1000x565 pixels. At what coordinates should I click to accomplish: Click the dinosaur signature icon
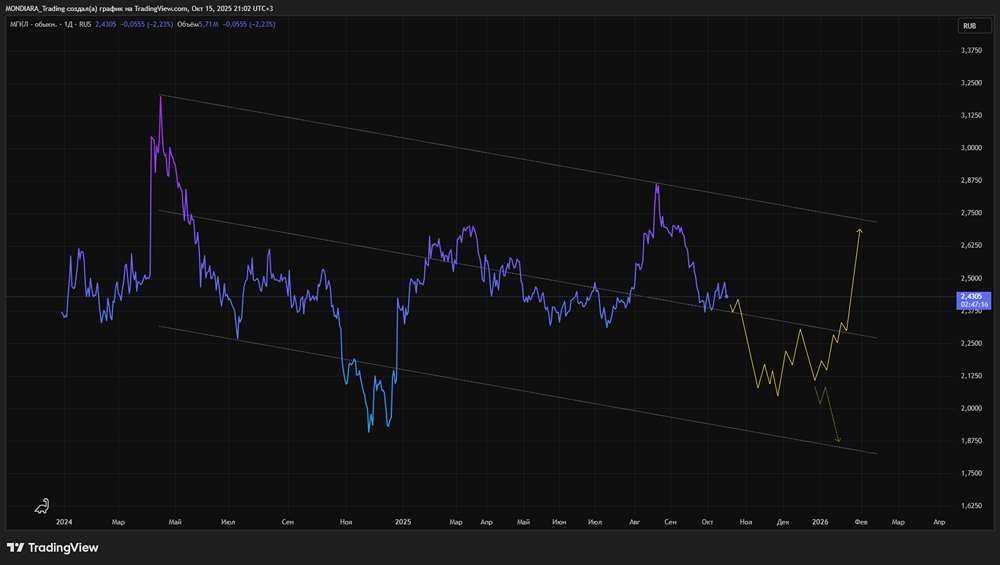tap(42, 506)
